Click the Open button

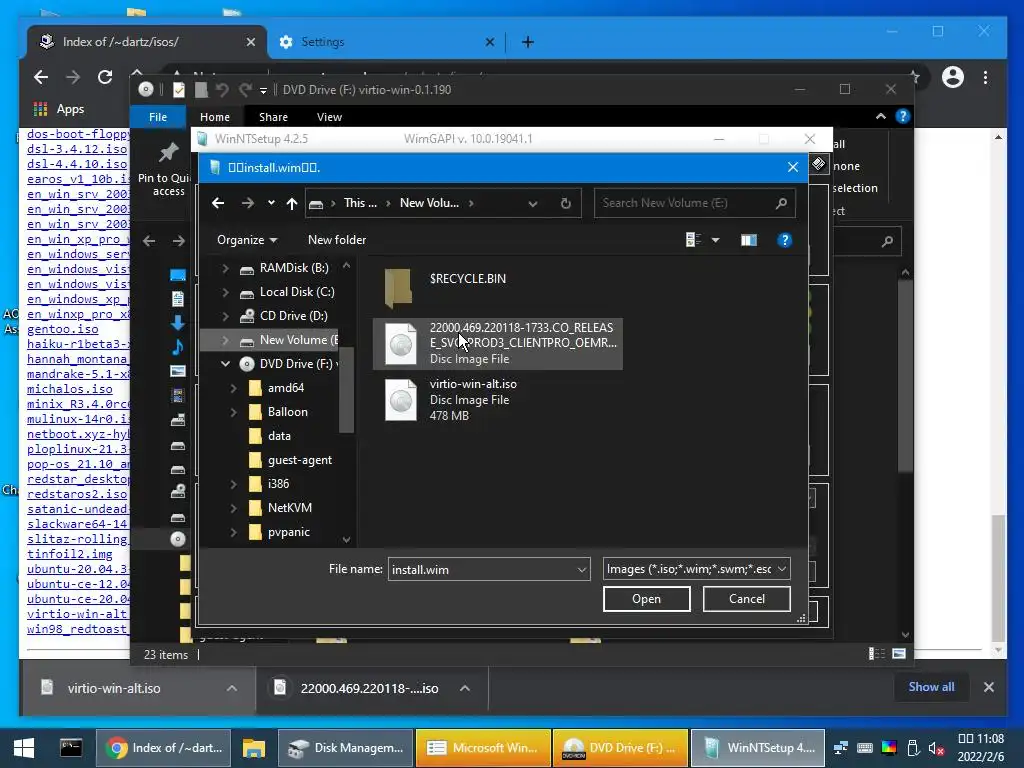(647, 599)
